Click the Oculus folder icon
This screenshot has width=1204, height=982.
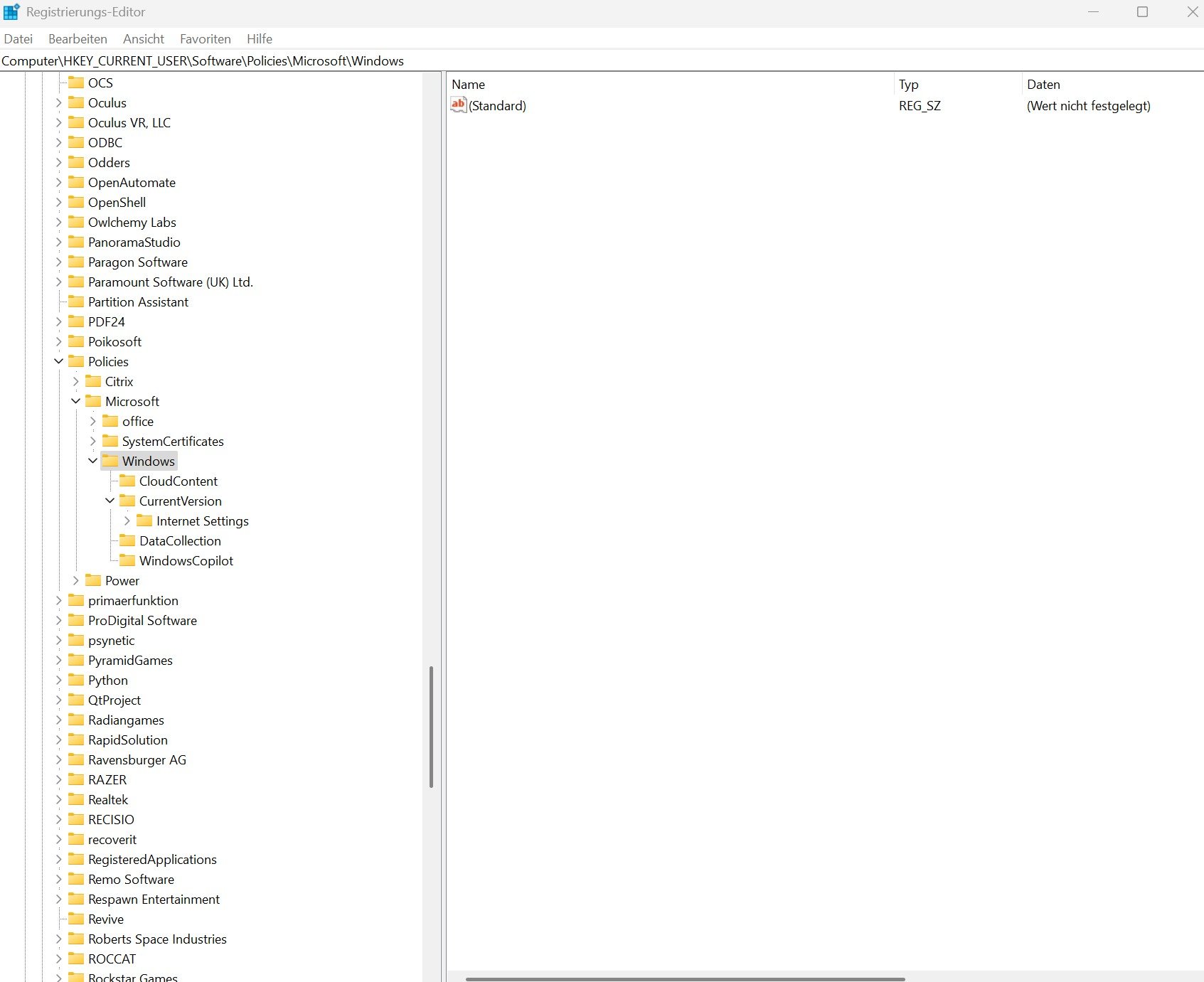coord(76,102)
